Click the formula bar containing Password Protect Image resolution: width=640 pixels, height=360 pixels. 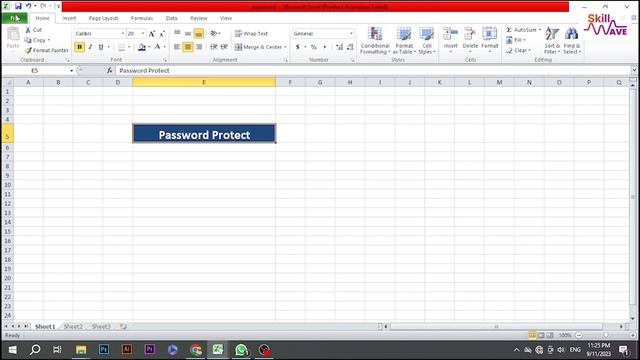372,71
